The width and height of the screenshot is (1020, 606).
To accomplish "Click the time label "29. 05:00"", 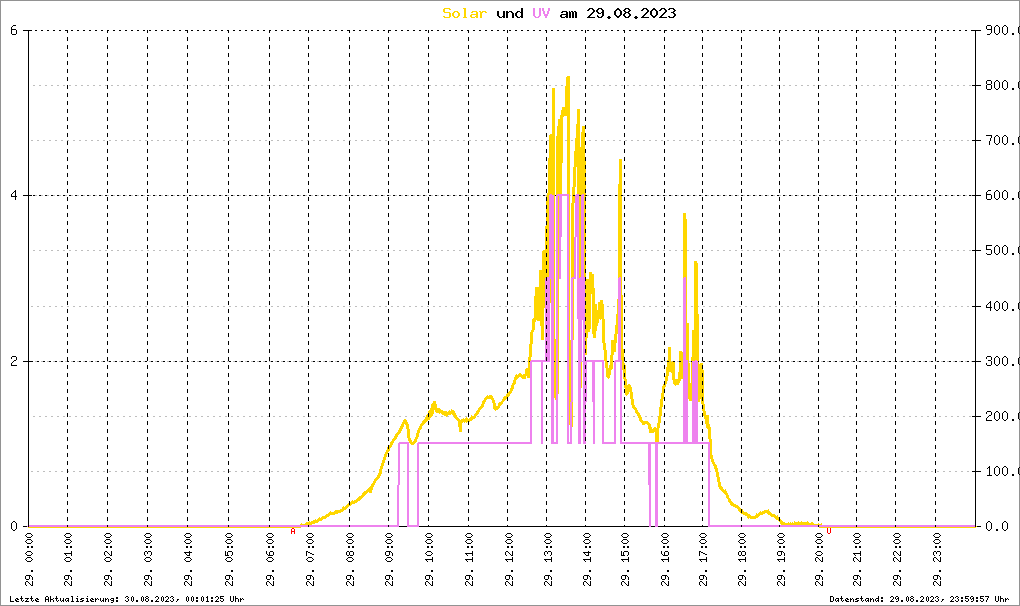I will [x=229, y=560].
